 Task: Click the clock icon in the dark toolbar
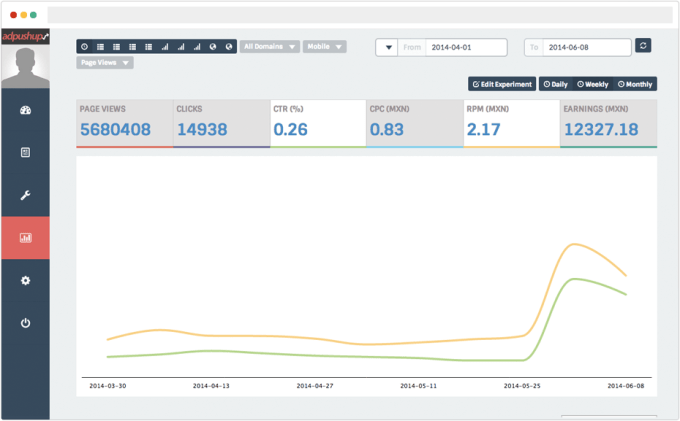pyautogui.click(x=84, y=47)
